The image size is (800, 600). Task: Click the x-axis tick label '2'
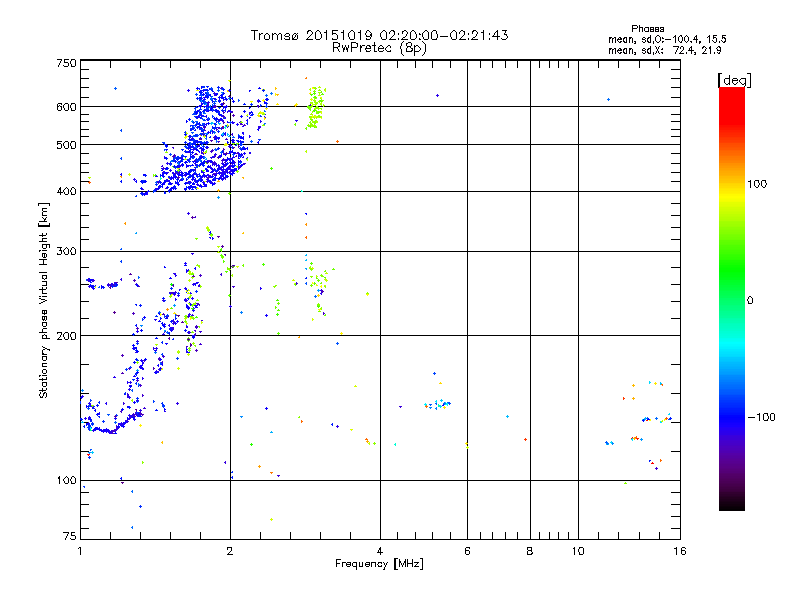coord(230,551)
